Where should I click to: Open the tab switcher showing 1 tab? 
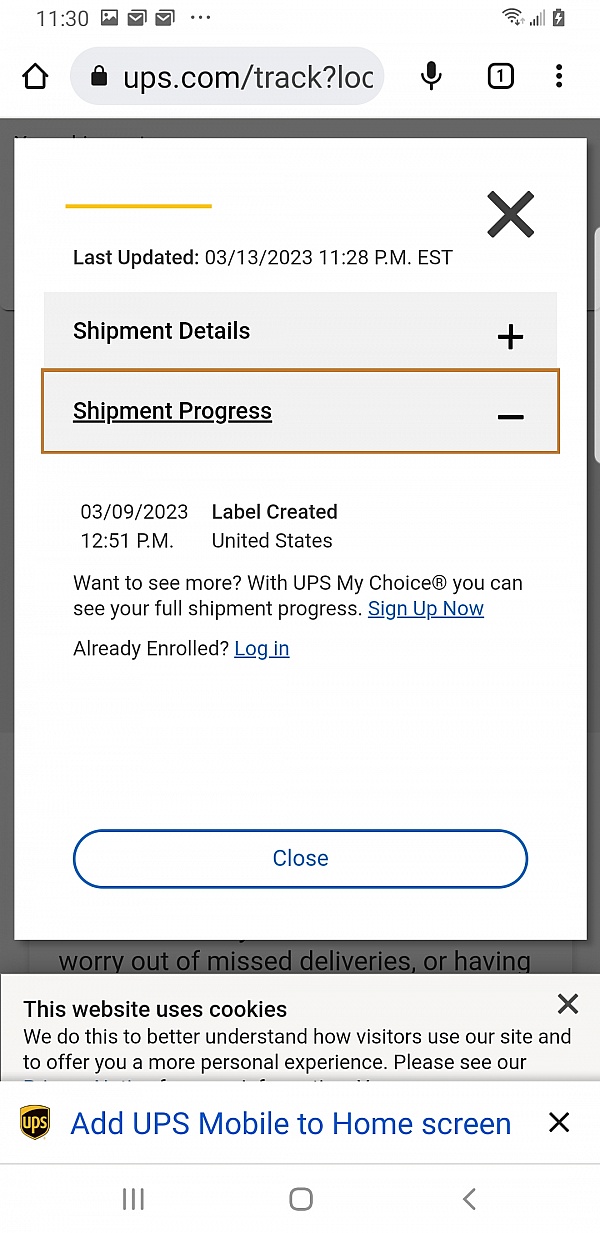click(x=500, y=77)
